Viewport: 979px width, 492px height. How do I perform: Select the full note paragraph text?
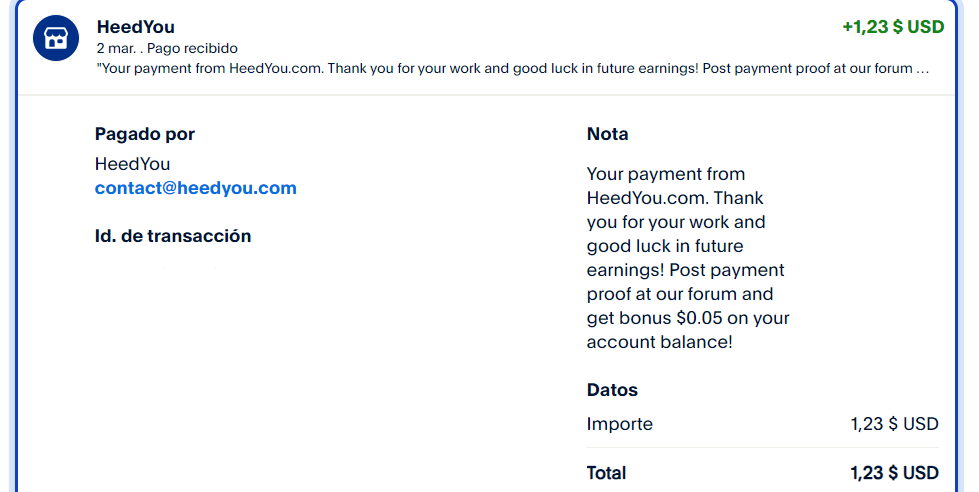686,258
